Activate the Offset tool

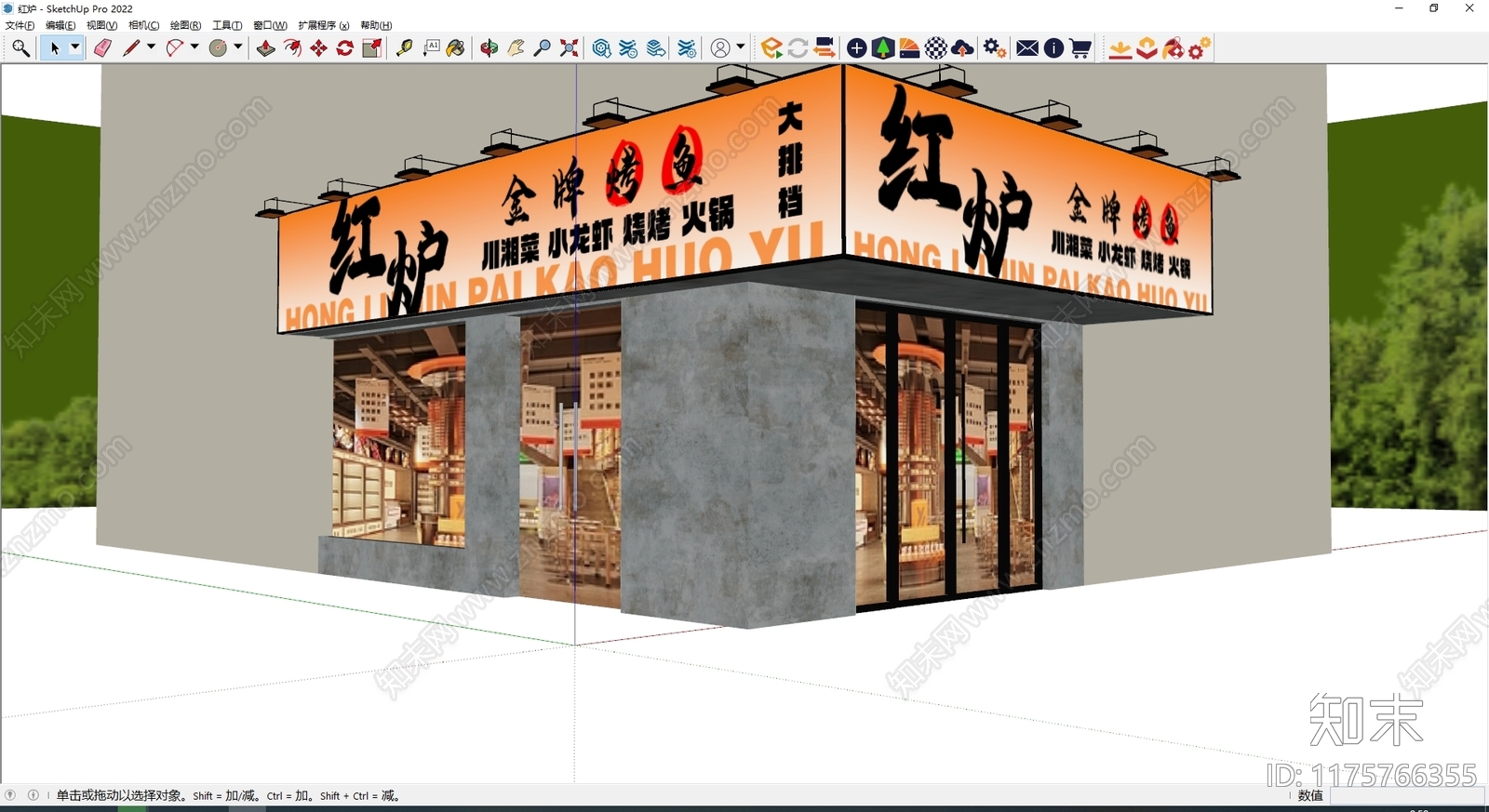292,48
